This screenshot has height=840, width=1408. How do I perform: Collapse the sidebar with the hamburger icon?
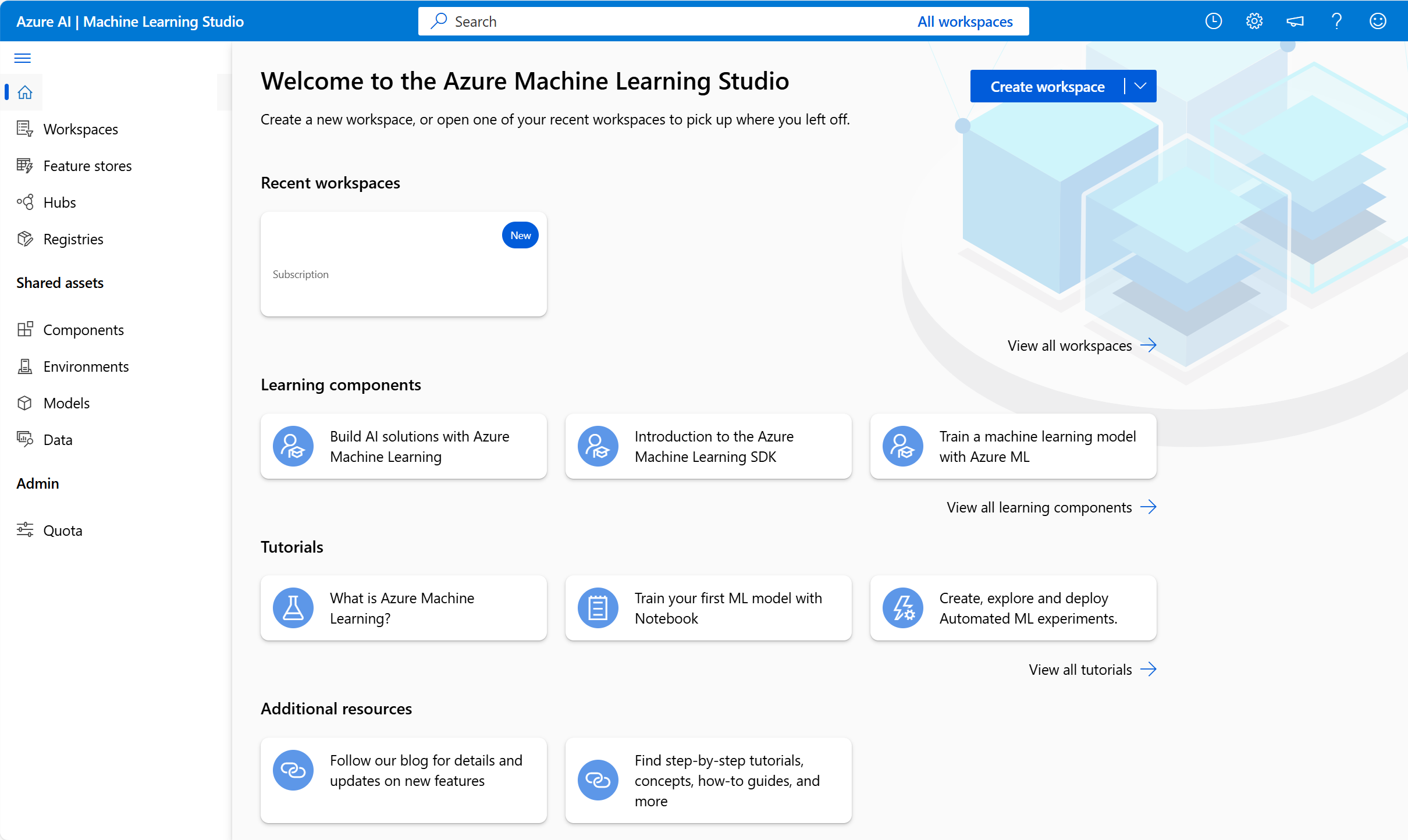pyautogui.click(x=23, y=58)
